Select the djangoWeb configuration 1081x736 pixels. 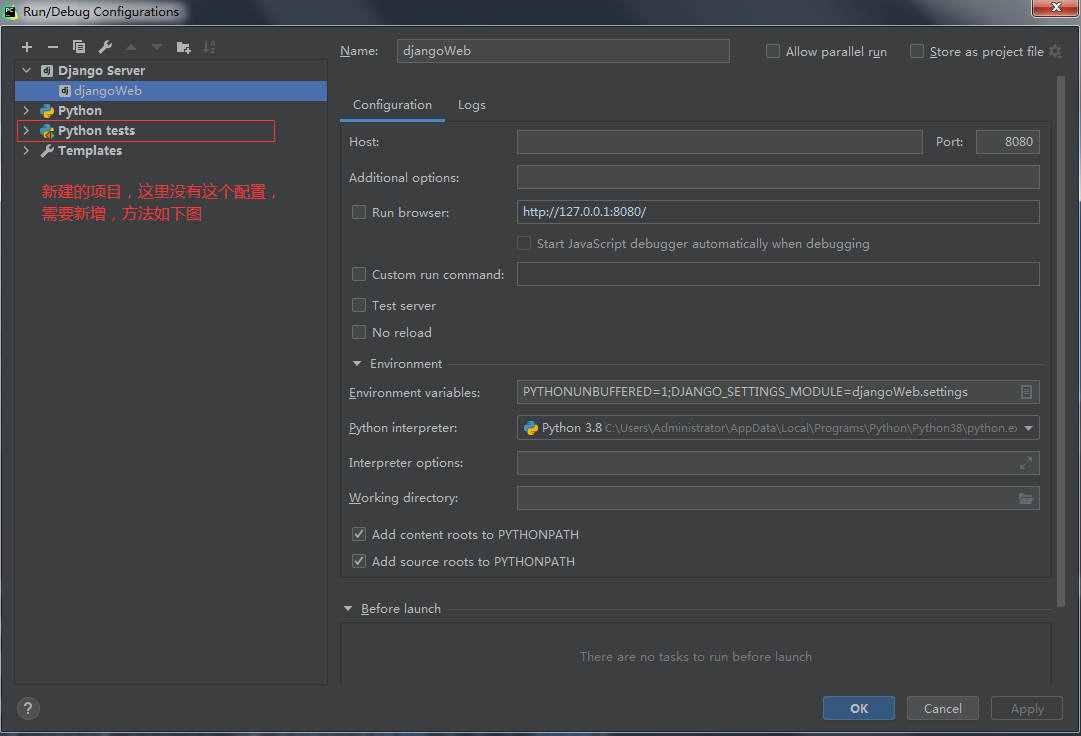click(171, 90)
